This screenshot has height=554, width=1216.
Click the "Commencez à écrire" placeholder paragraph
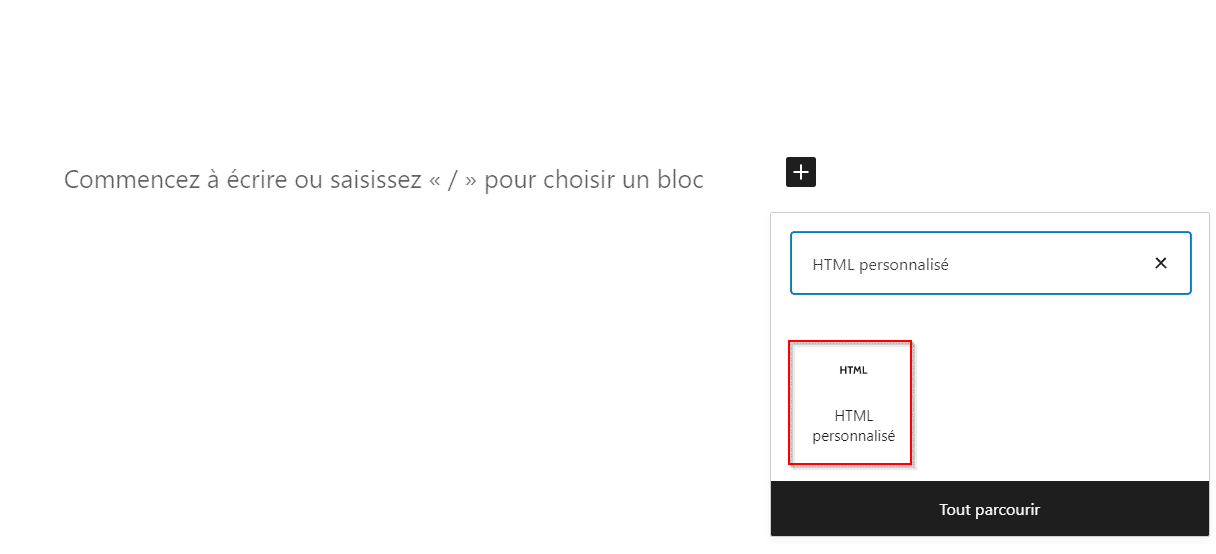[x=384, y=180]
